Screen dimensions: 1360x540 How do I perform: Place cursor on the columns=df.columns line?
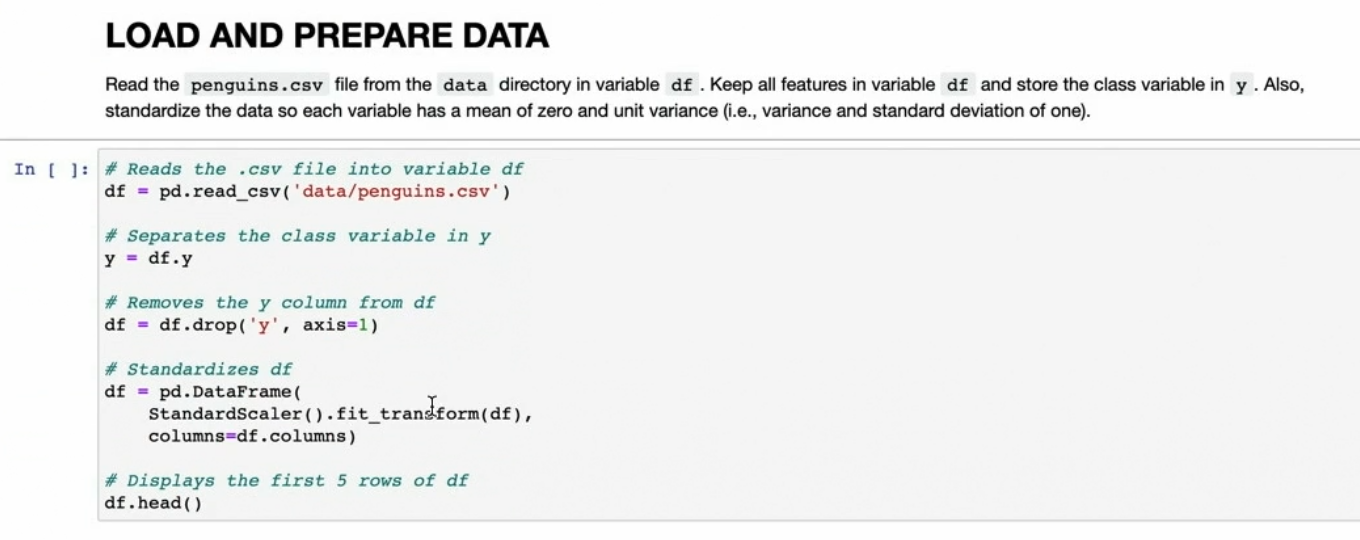pos(251,436)
